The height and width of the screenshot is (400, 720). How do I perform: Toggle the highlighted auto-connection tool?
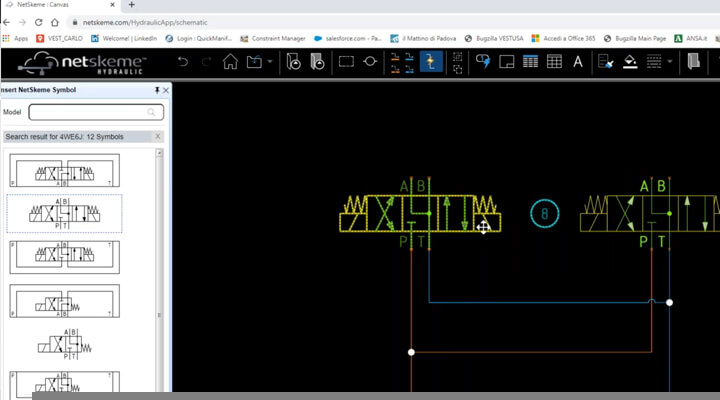point(431,62)
